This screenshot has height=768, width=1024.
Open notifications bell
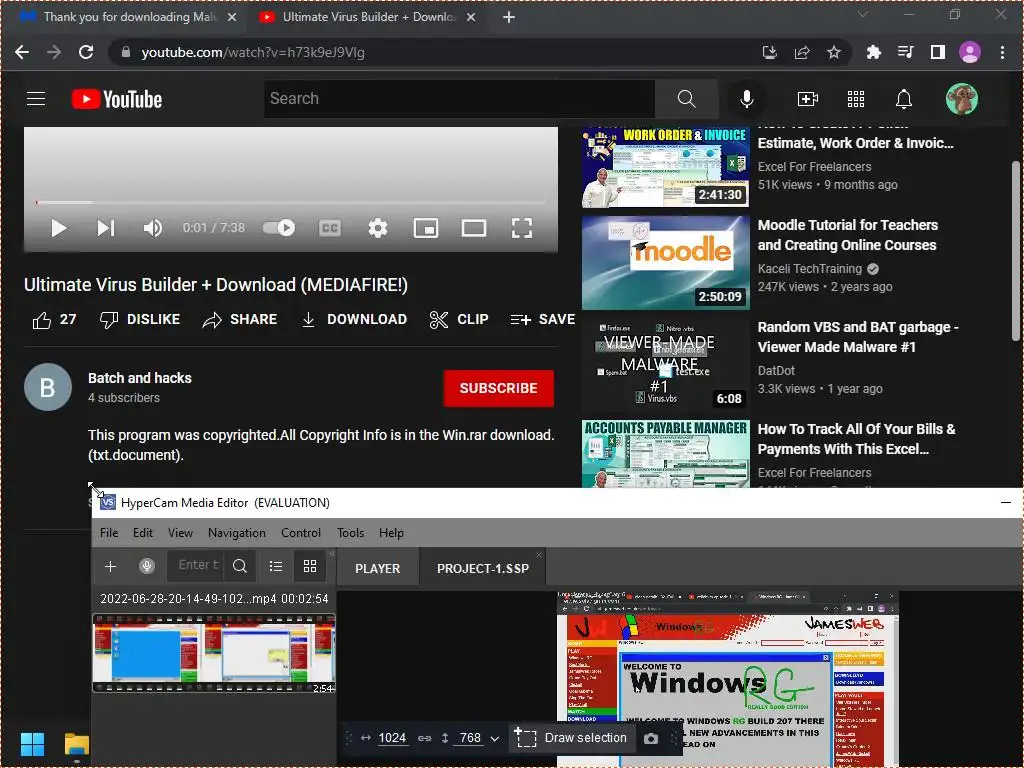click(x=904, y=99)
